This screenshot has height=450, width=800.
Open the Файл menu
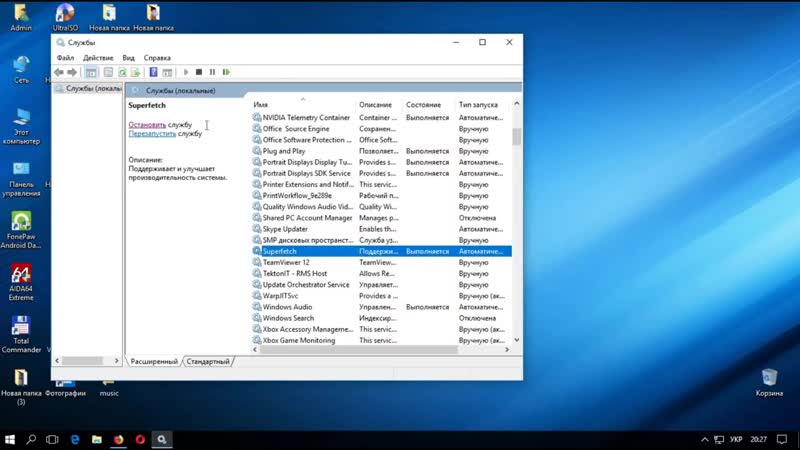65,58
